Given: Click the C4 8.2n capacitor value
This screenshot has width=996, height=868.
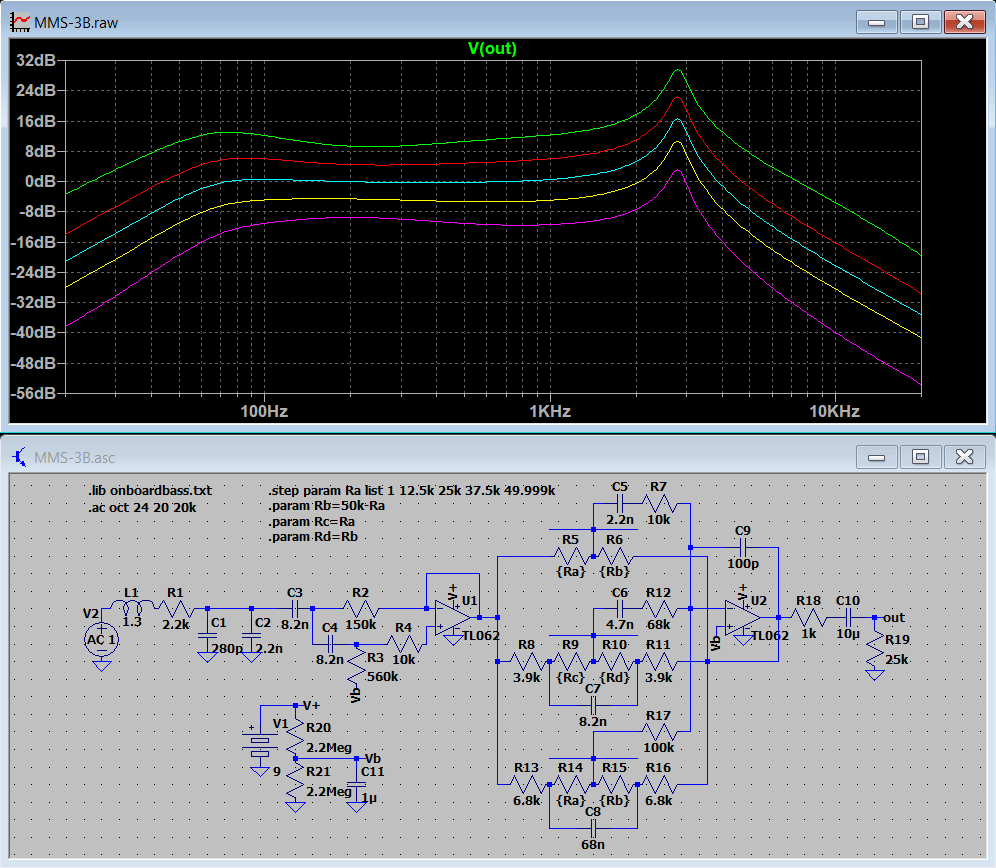Looking at the screenshot, I should click(330, 660).
